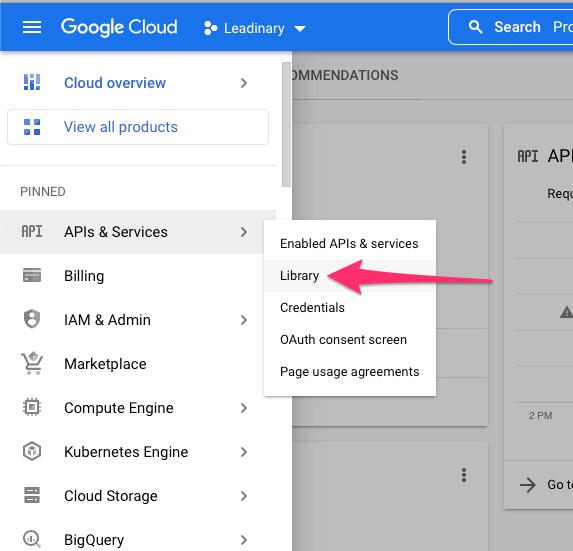This screenshot has width=573, height=551.
Task: Select Library in the submenu
Action: pos(350,276)
